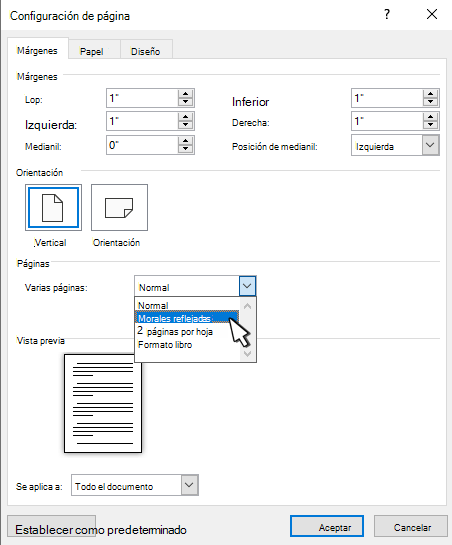Select the landscape orientation page icon
Viewport: 452px width, 545px height.
(x=119, y=208)
